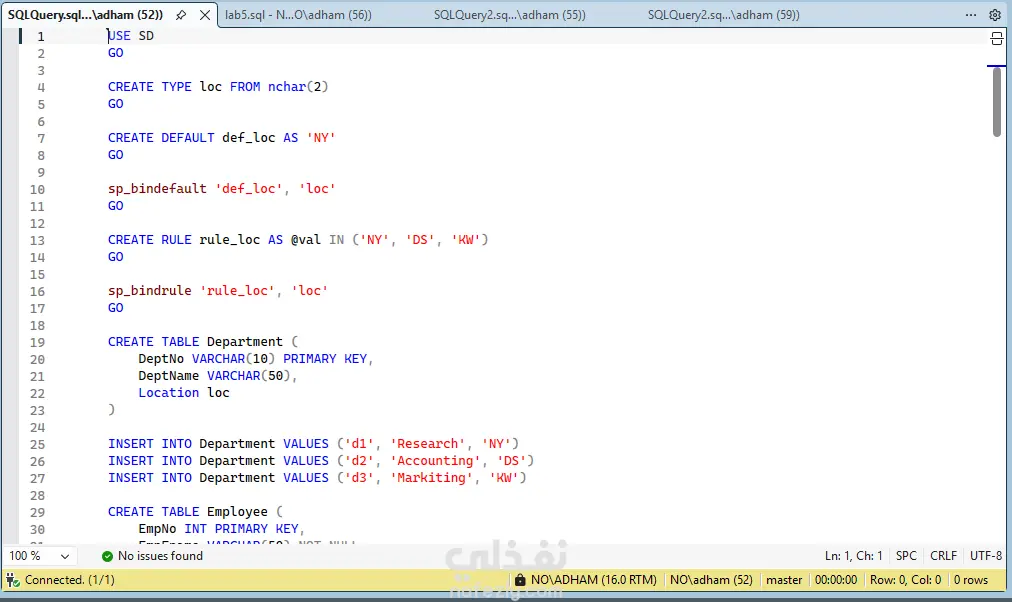1012x602 pixels.
Task: Open the tab overflow ellipsis menu
Action: pyautogui.click(x=971, y=15)
